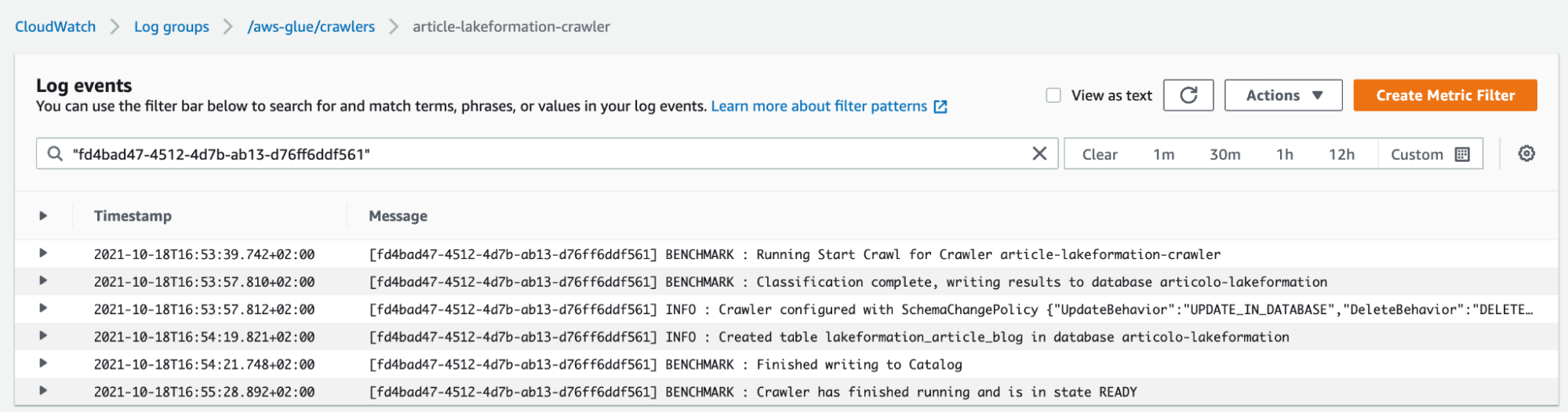Go to the Log groups breadcrumb
Screen dimensions: 1568x413
(x=172, y=27)
